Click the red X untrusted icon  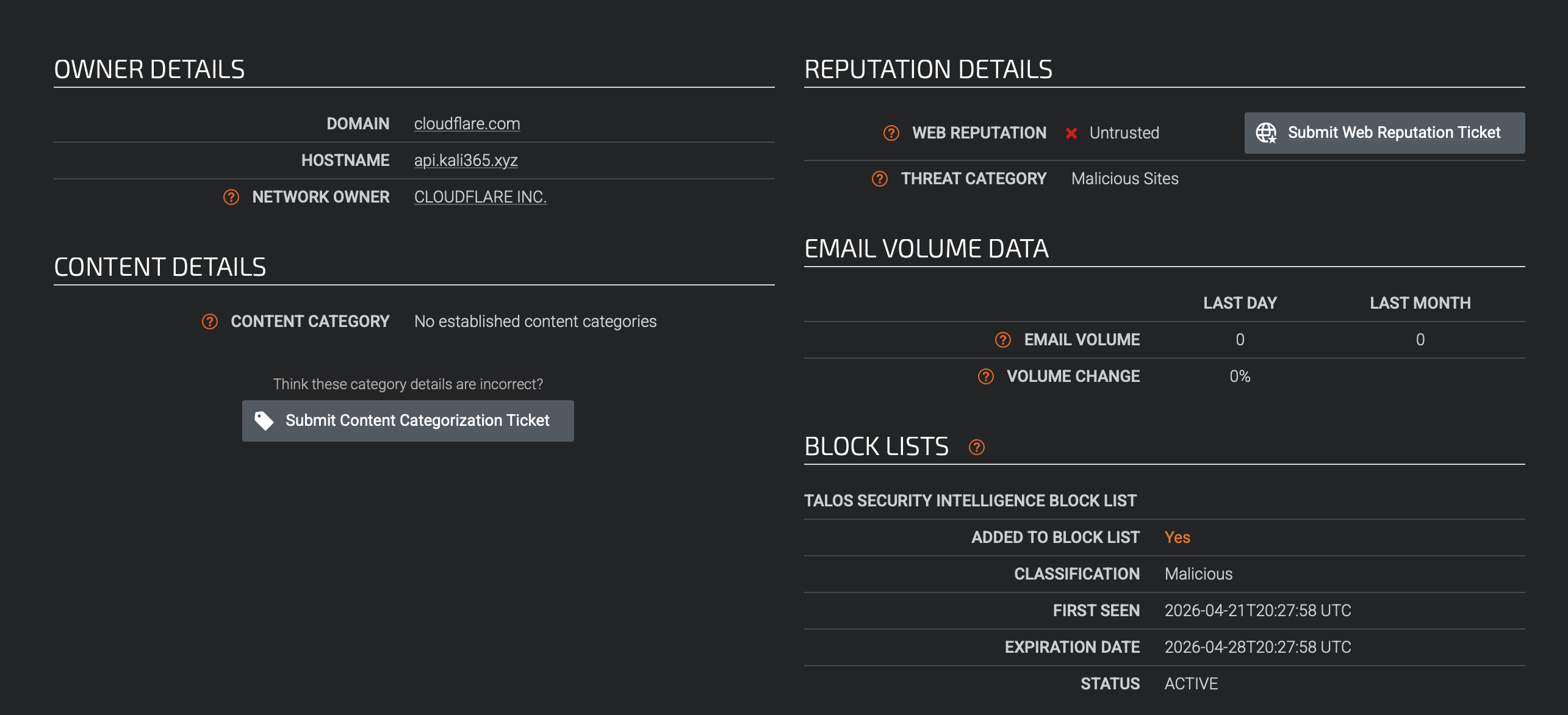point(1071,133)
